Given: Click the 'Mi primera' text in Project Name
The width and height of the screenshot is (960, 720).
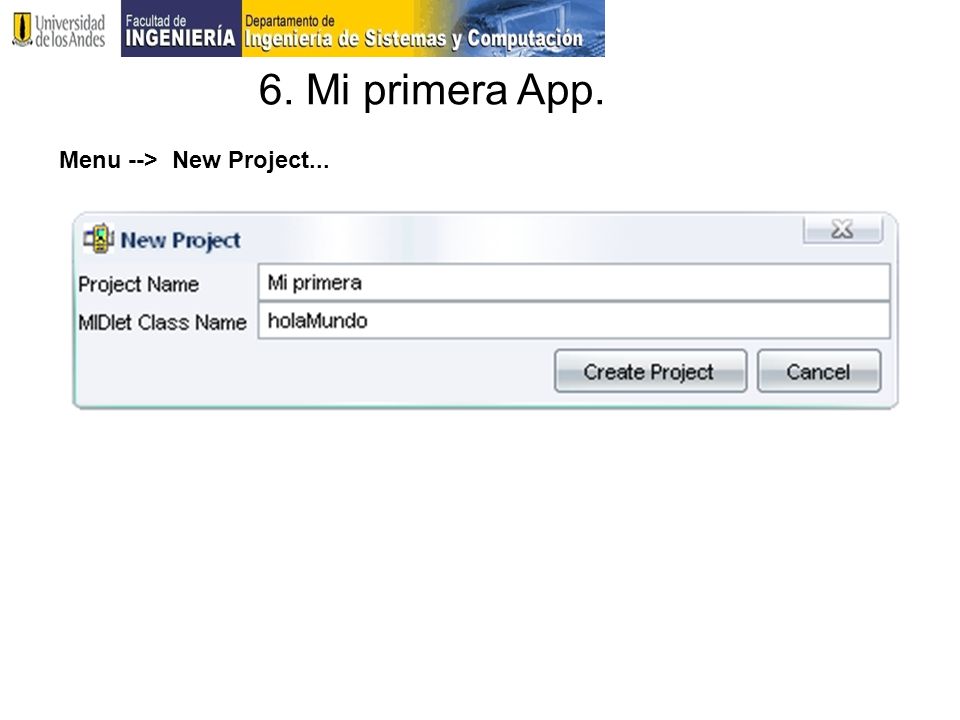Looking at the screenshot, I should (315, 283).
